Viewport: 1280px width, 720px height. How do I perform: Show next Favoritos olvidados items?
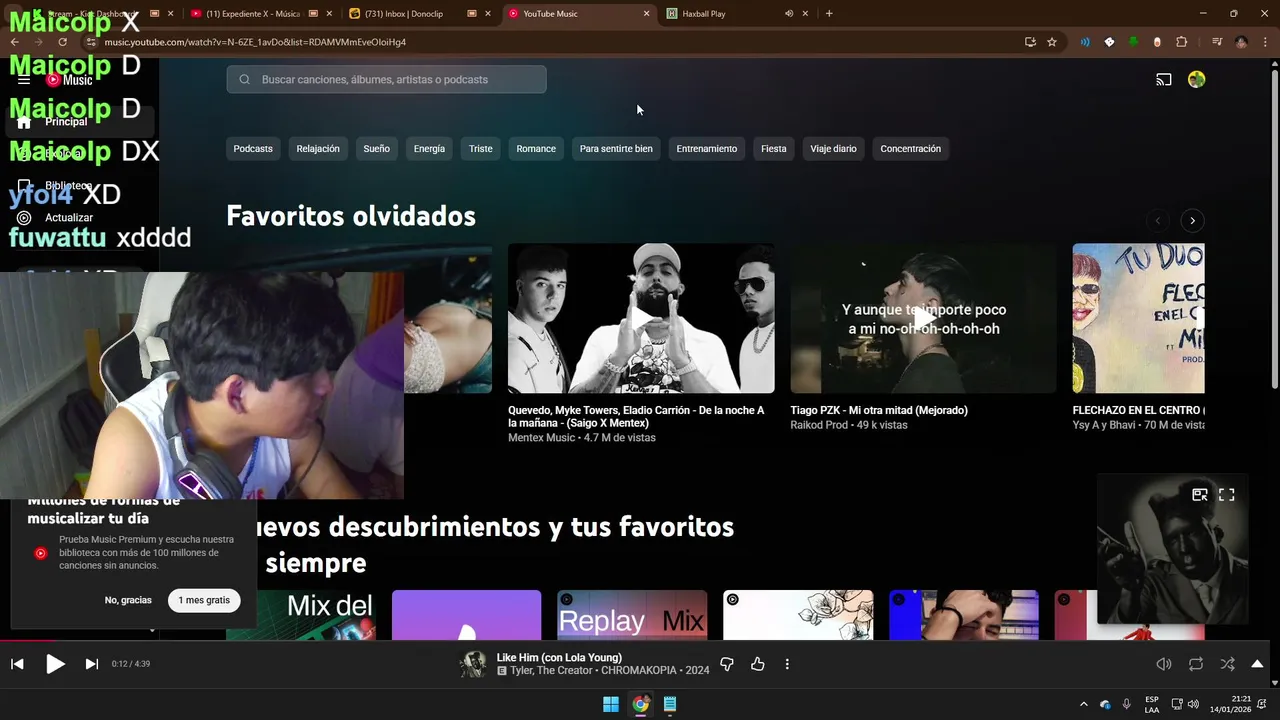click(1192, 220)
